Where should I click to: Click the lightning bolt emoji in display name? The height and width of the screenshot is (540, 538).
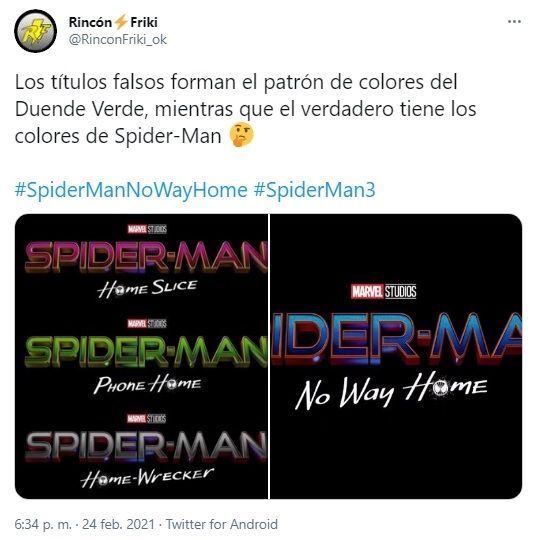coord(121,22)
